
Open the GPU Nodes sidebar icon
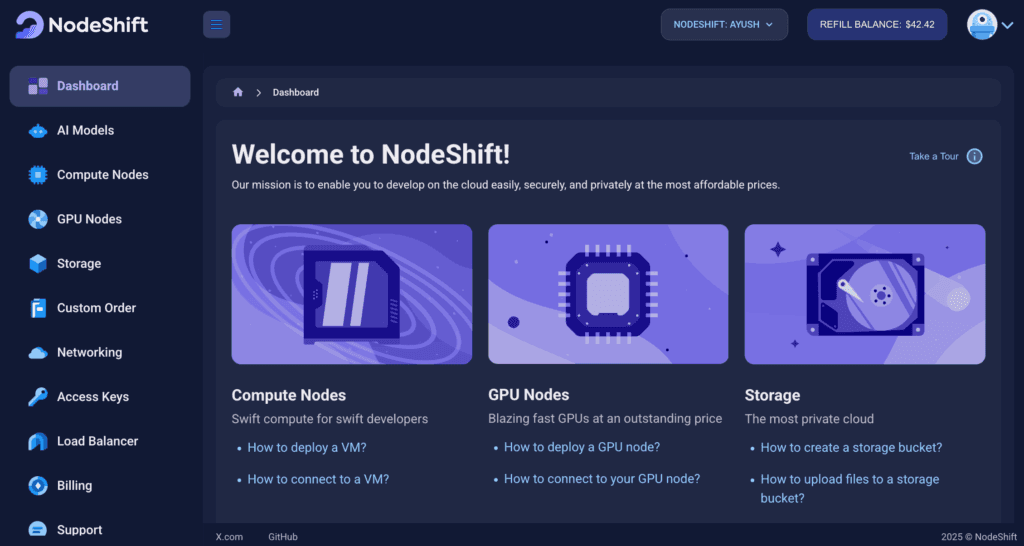point(38,219)
